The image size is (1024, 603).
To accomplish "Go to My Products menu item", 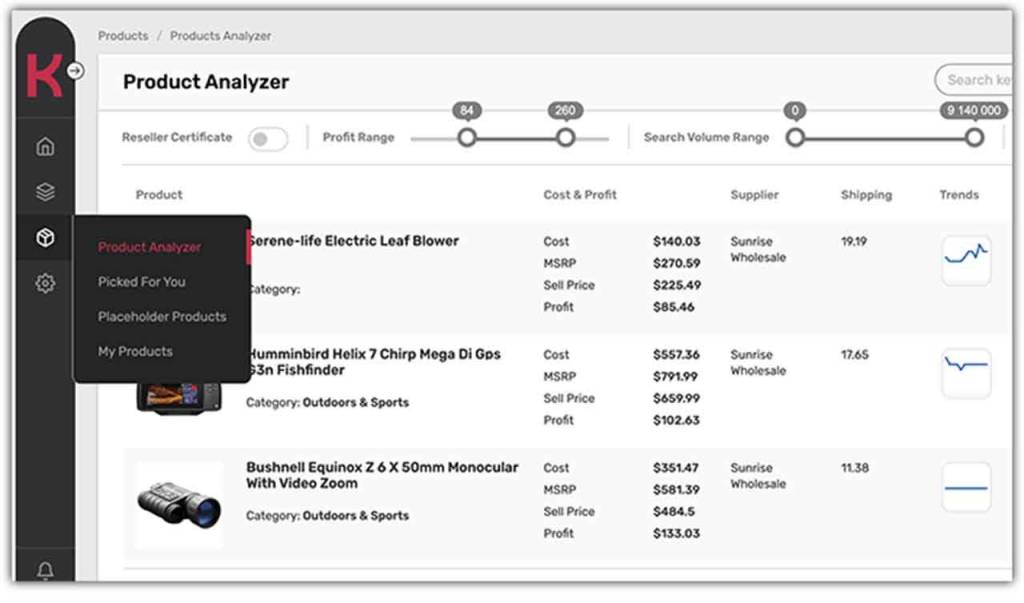I will click(135, 352).
